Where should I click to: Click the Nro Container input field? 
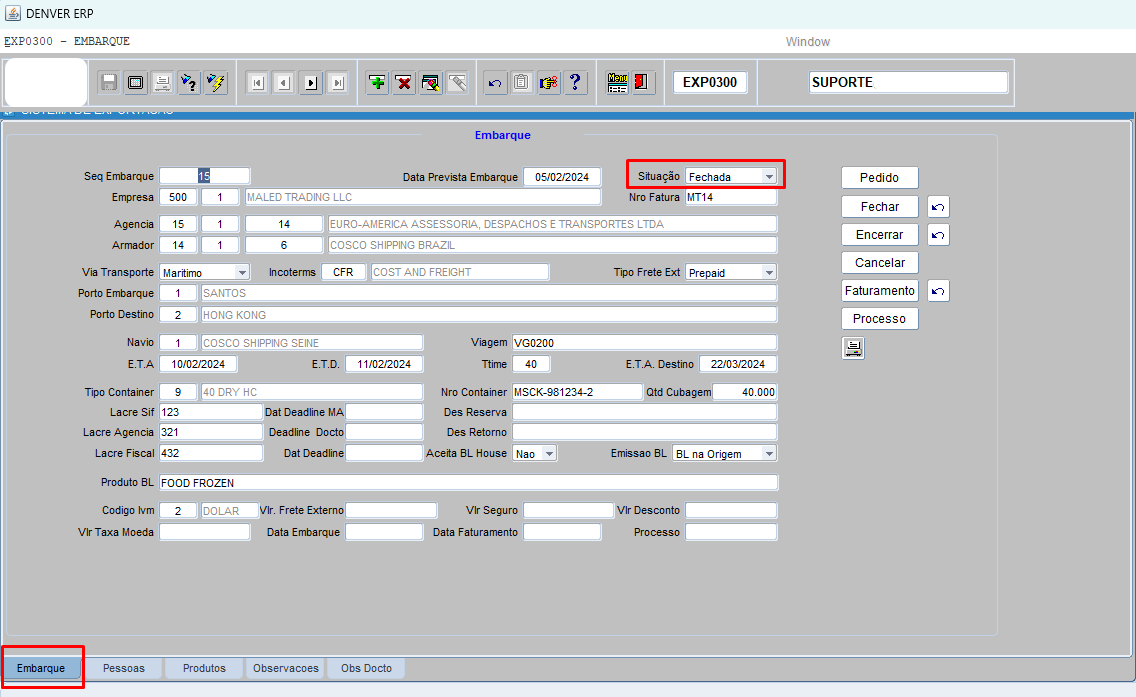[576, 392]
